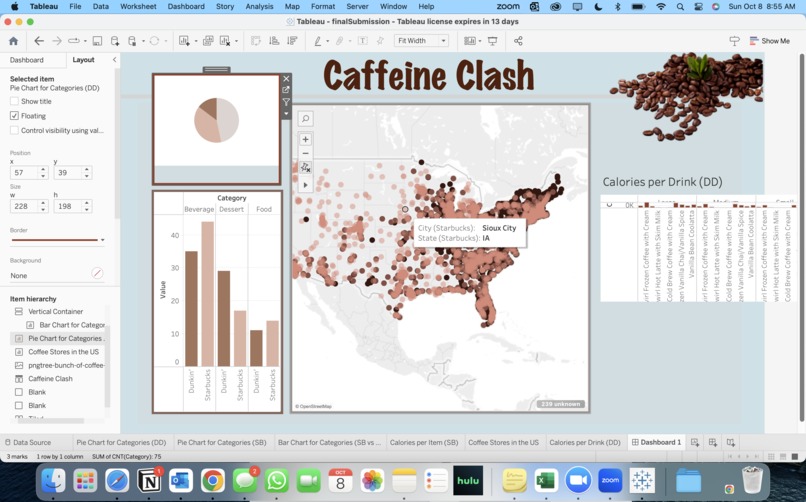
Task: Open the Data Source tab
Action: click(28, 442)
